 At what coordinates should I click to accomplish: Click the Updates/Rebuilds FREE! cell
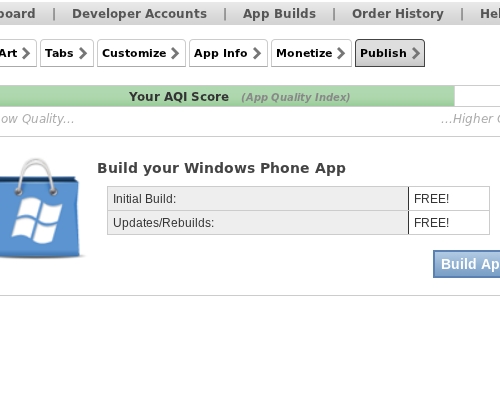pos(449,223)
